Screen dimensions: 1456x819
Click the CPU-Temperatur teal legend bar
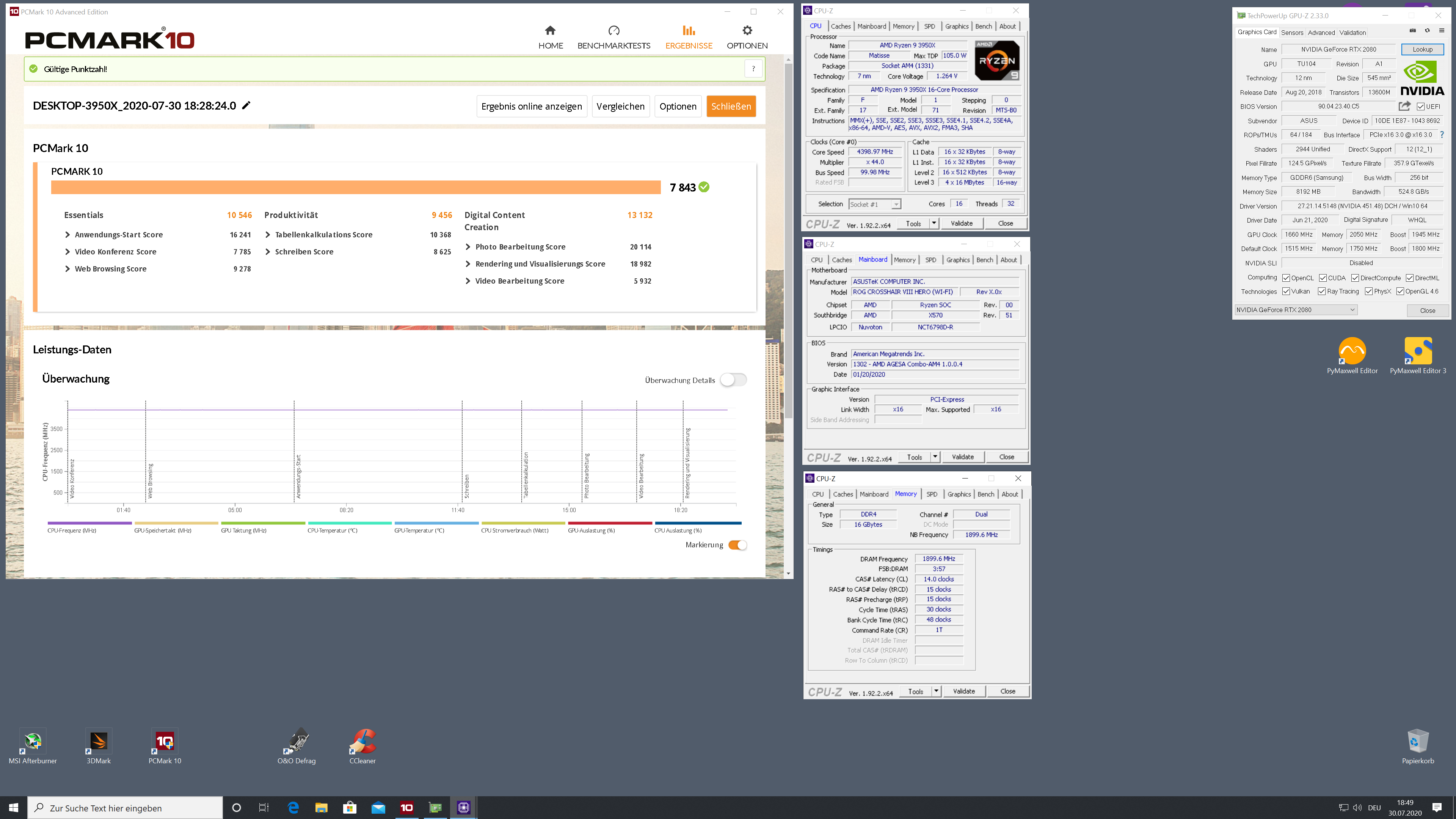click(349, 523)
